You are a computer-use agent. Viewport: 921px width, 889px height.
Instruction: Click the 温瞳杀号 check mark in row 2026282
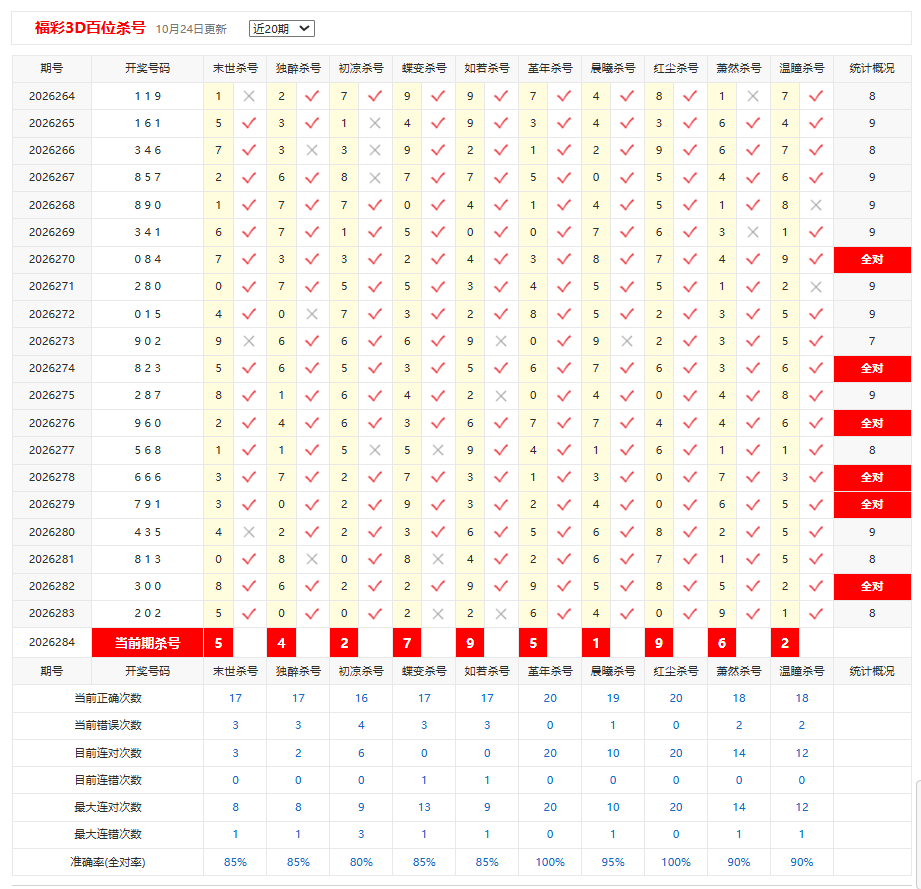(x=815, y=586)
